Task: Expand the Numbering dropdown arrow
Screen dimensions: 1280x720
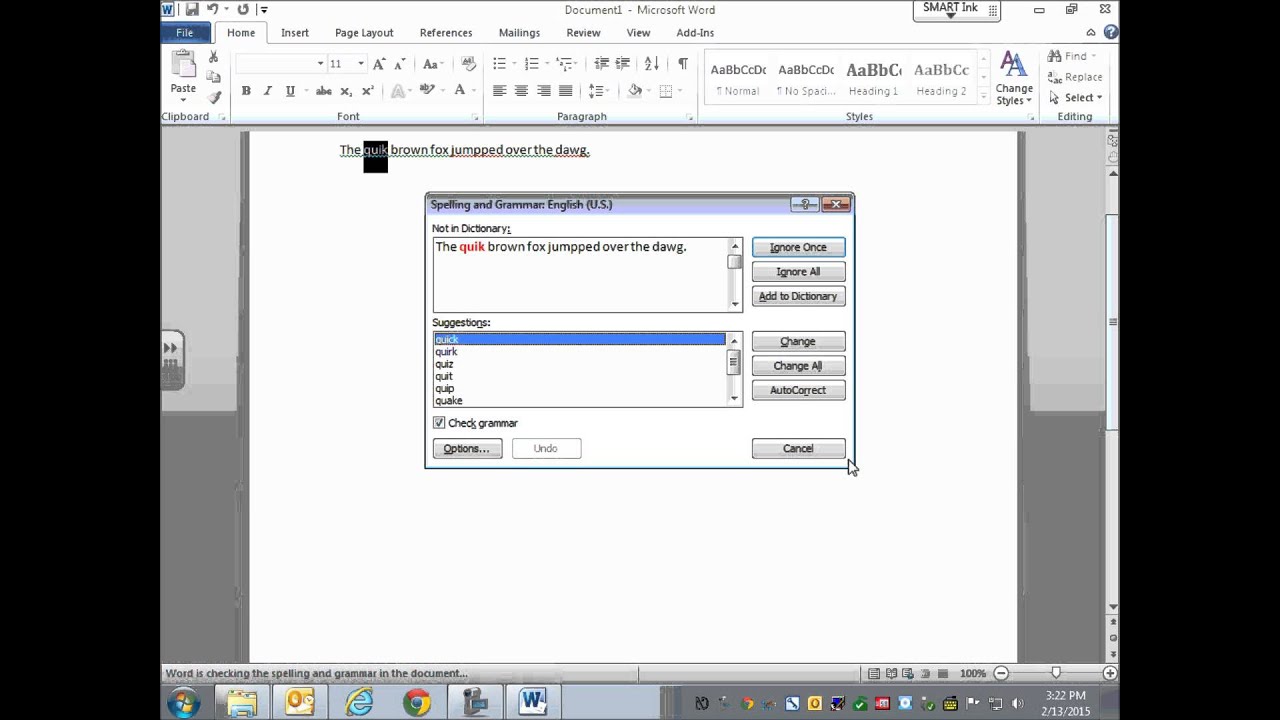Action: pos(546,64)
